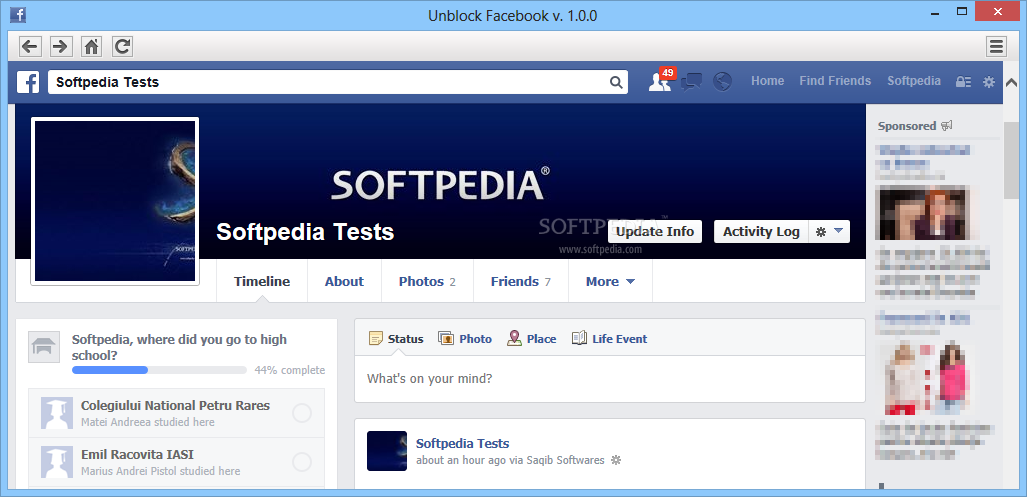Viewport: 1027px width, 497px height.
Task: Open the Softpedia Tests post author link
Action: [462, 443]
